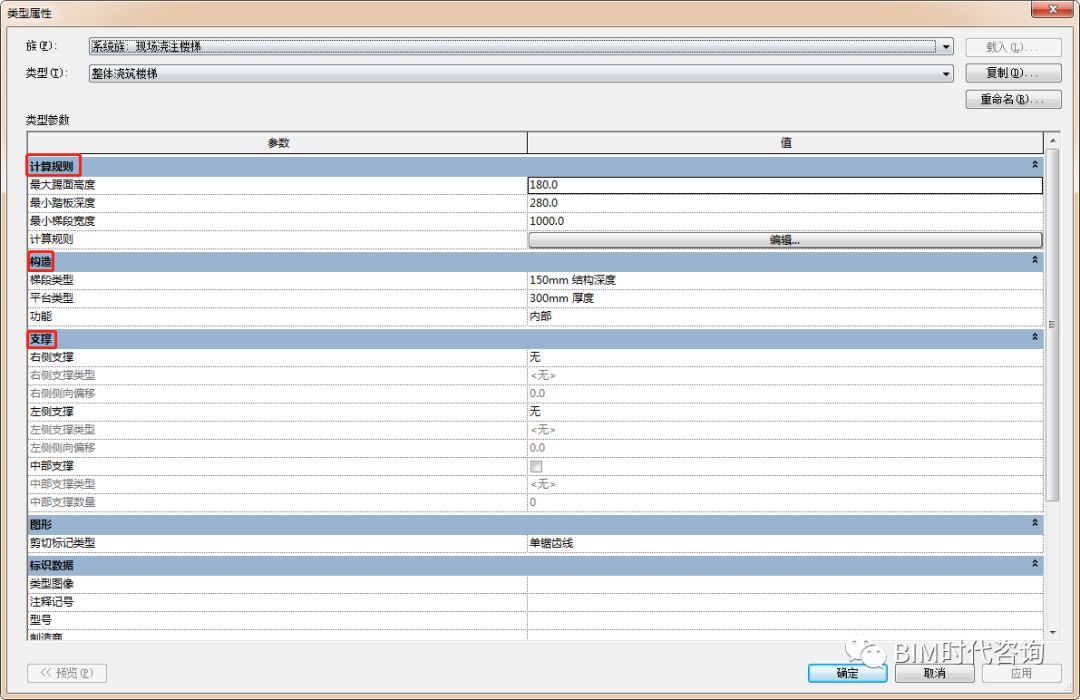Select the 最大踢面高度 parameter row label
The height and width of the screenshot is (700, 1080).
(63, 185)
